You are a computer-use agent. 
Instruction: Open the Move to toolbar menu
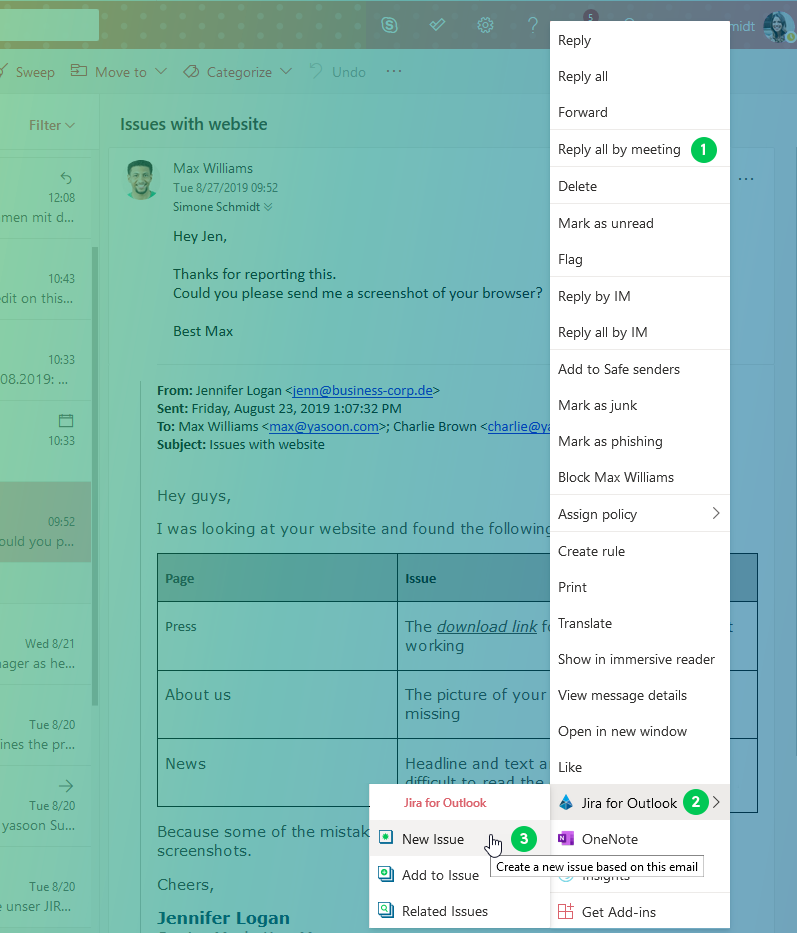coord(110,72)
